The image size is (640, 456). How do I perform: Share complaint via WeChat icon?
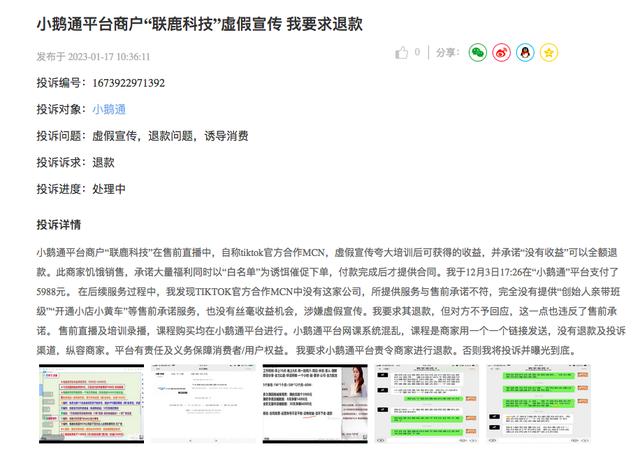[478, 52]
